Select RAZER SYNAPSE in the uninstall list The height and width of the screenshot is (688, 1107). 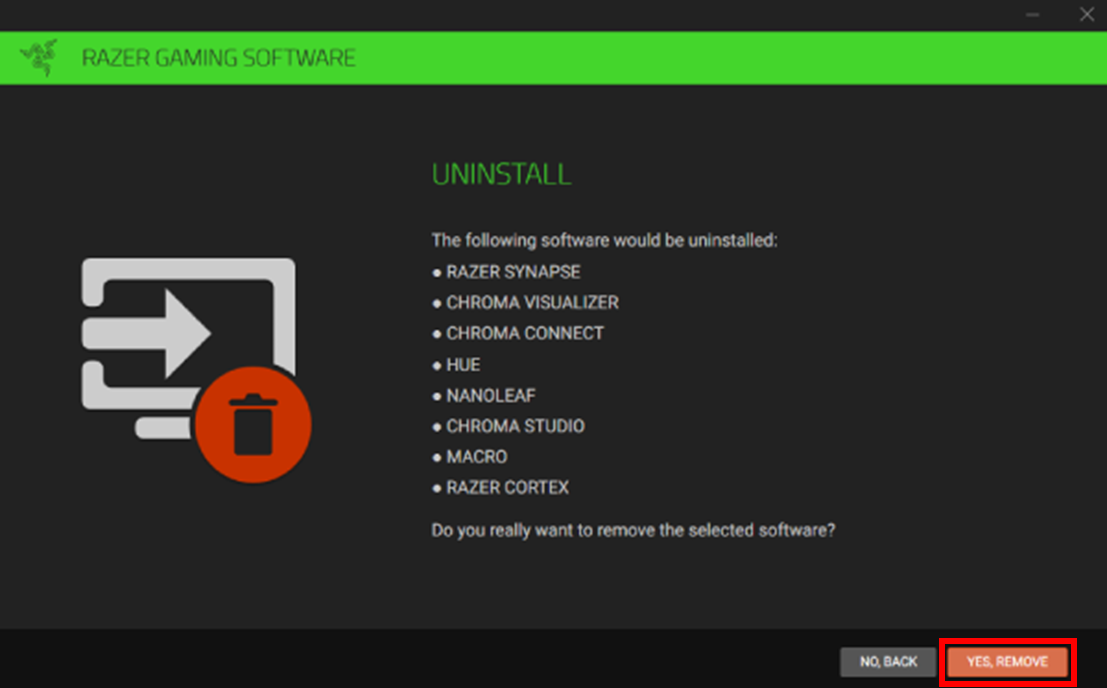point(513,272)
